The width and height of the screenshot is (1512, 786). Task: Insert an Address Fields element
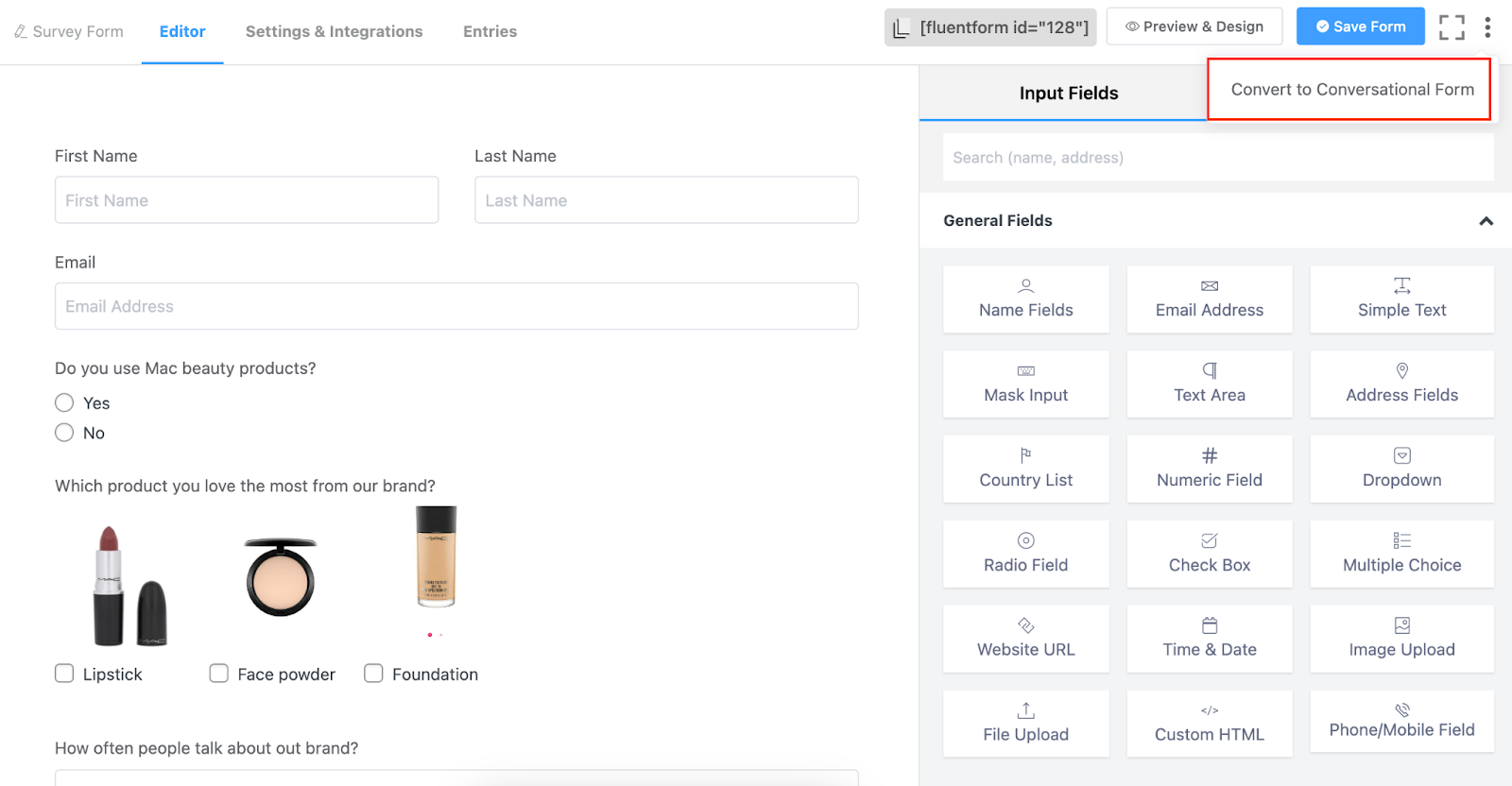(1401, 384)
